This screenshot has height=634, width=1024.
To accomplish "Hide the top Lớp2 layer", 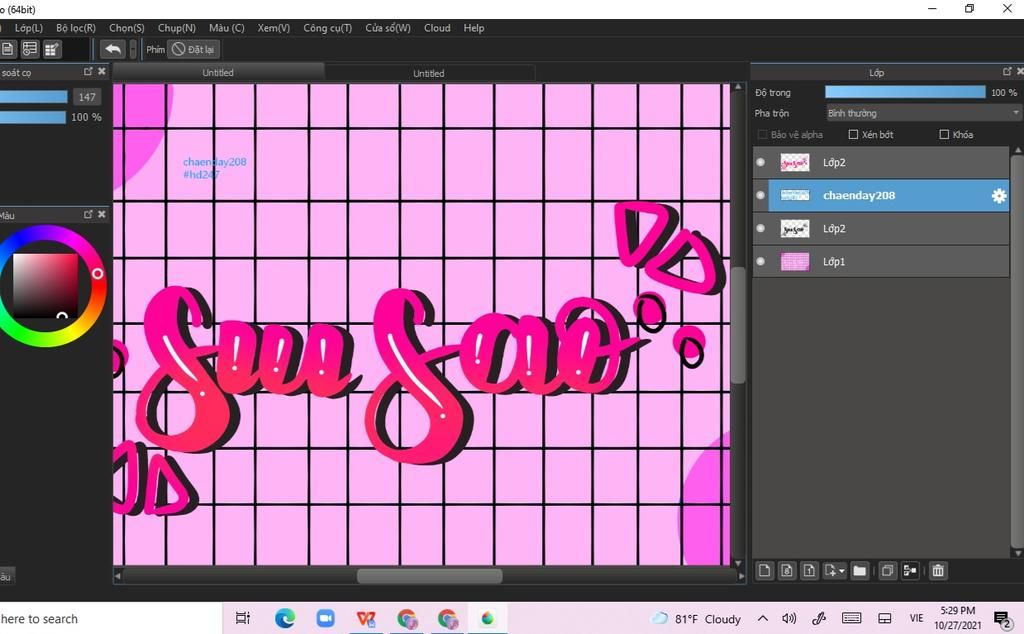I will tap(760, 162).
